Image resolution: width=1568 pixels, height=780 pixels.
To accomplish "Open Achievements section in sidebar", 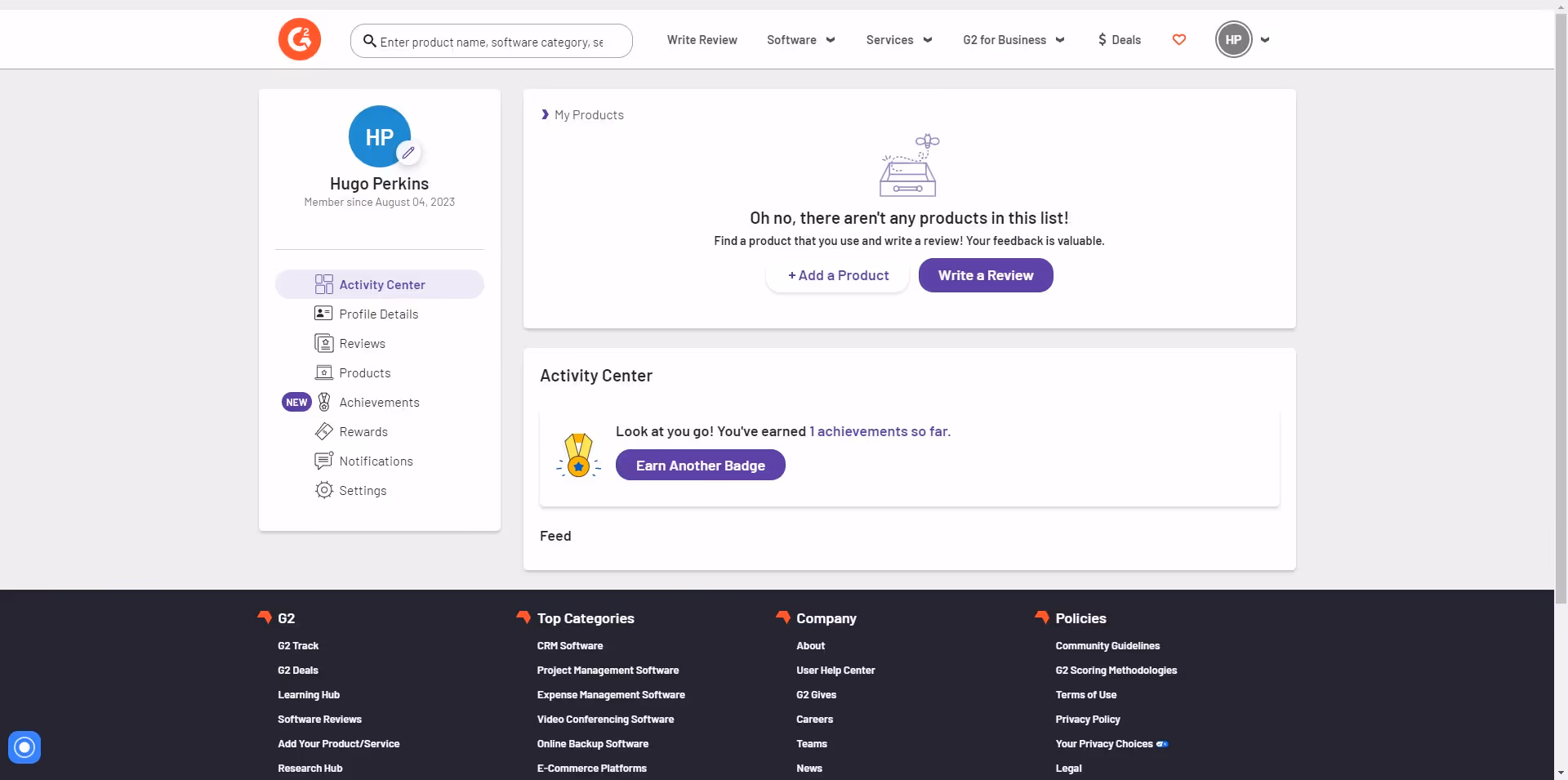I will 380,402.
